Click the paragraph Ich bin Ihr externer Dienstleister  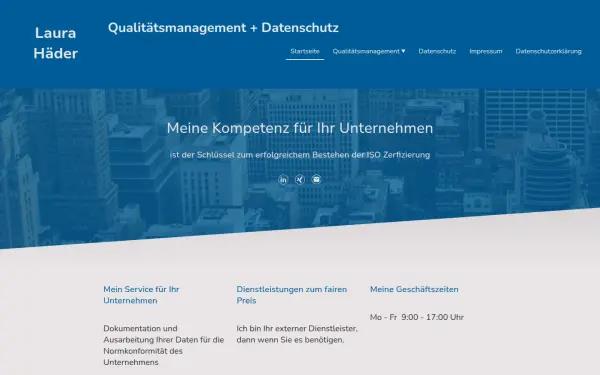pos(297,334)
